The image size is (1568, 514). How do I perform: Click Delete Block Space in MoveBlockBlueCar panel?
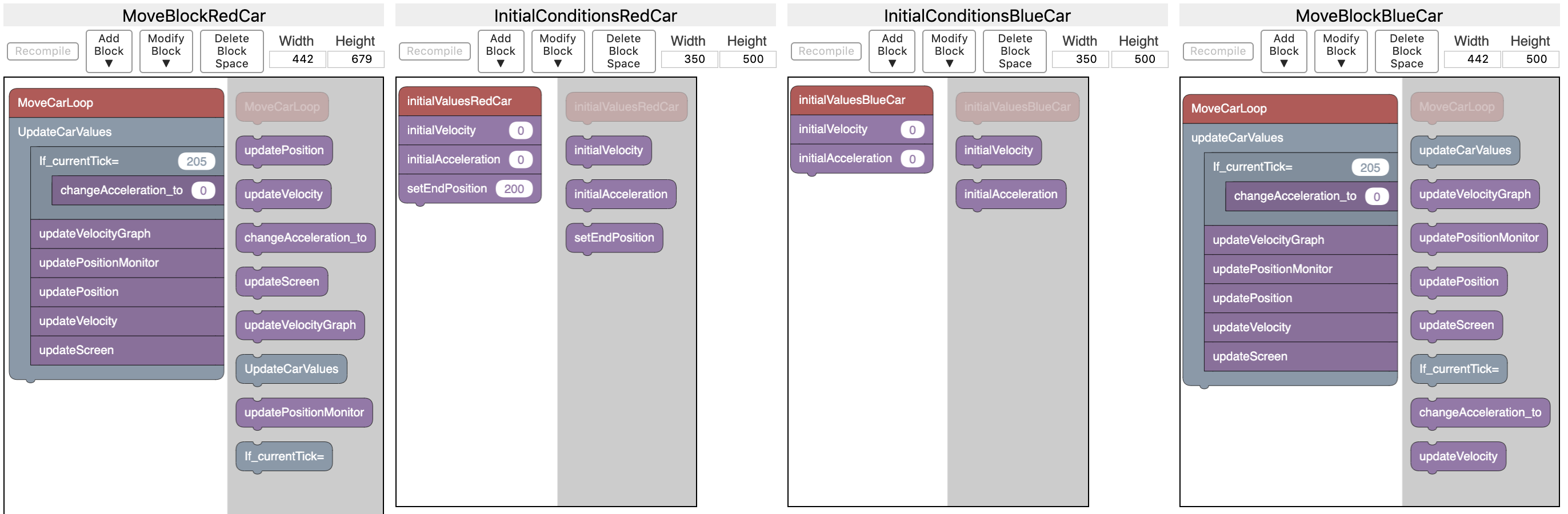tap(1406, 51)
